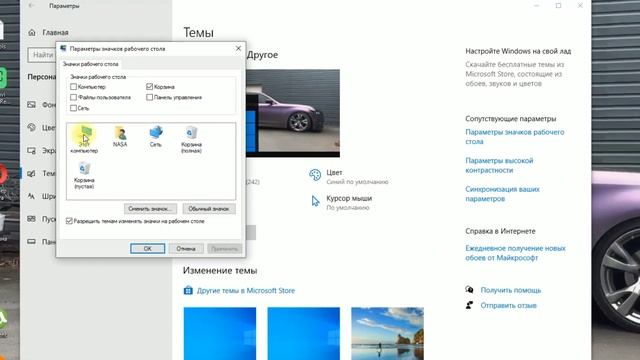Screen dimensions: 640x360
Task: Click the Получить помощь chat icon
Action: coord(469,290)
